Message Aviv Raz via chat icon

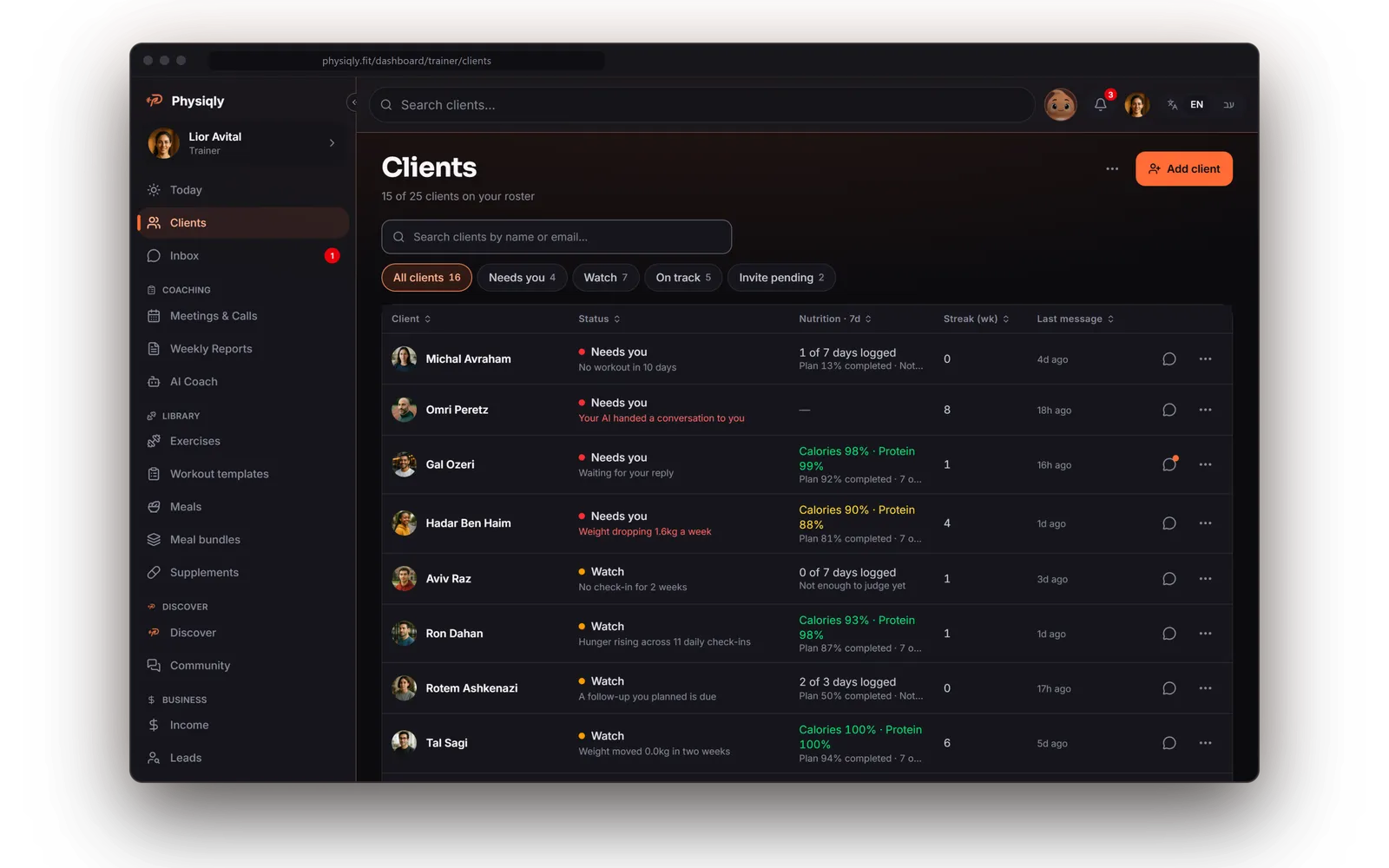point(1168,579)
